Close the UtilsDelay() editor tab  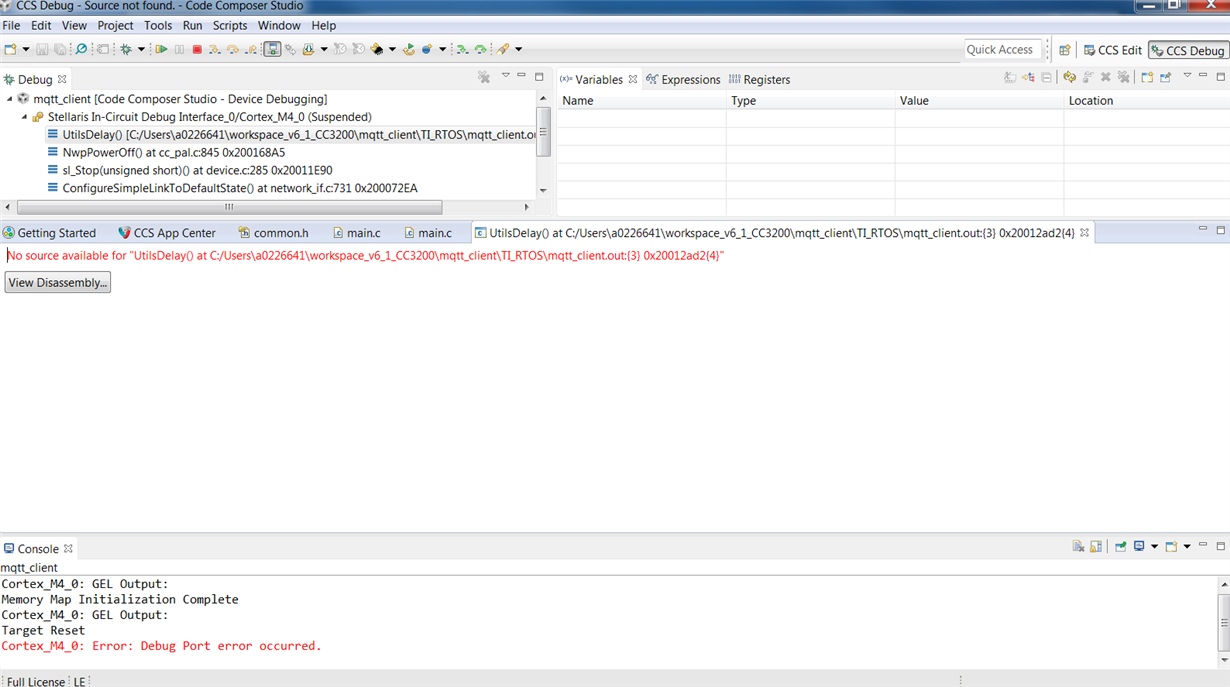(x=1084, y=233)
